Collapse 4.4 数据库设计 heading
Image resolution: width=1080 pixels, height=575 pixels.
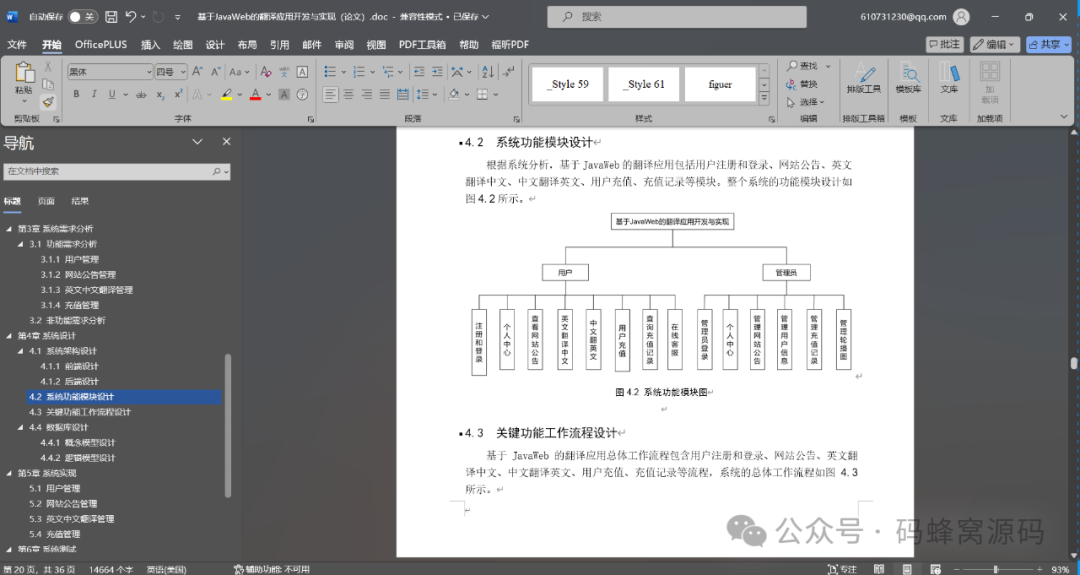pos(21,427)
